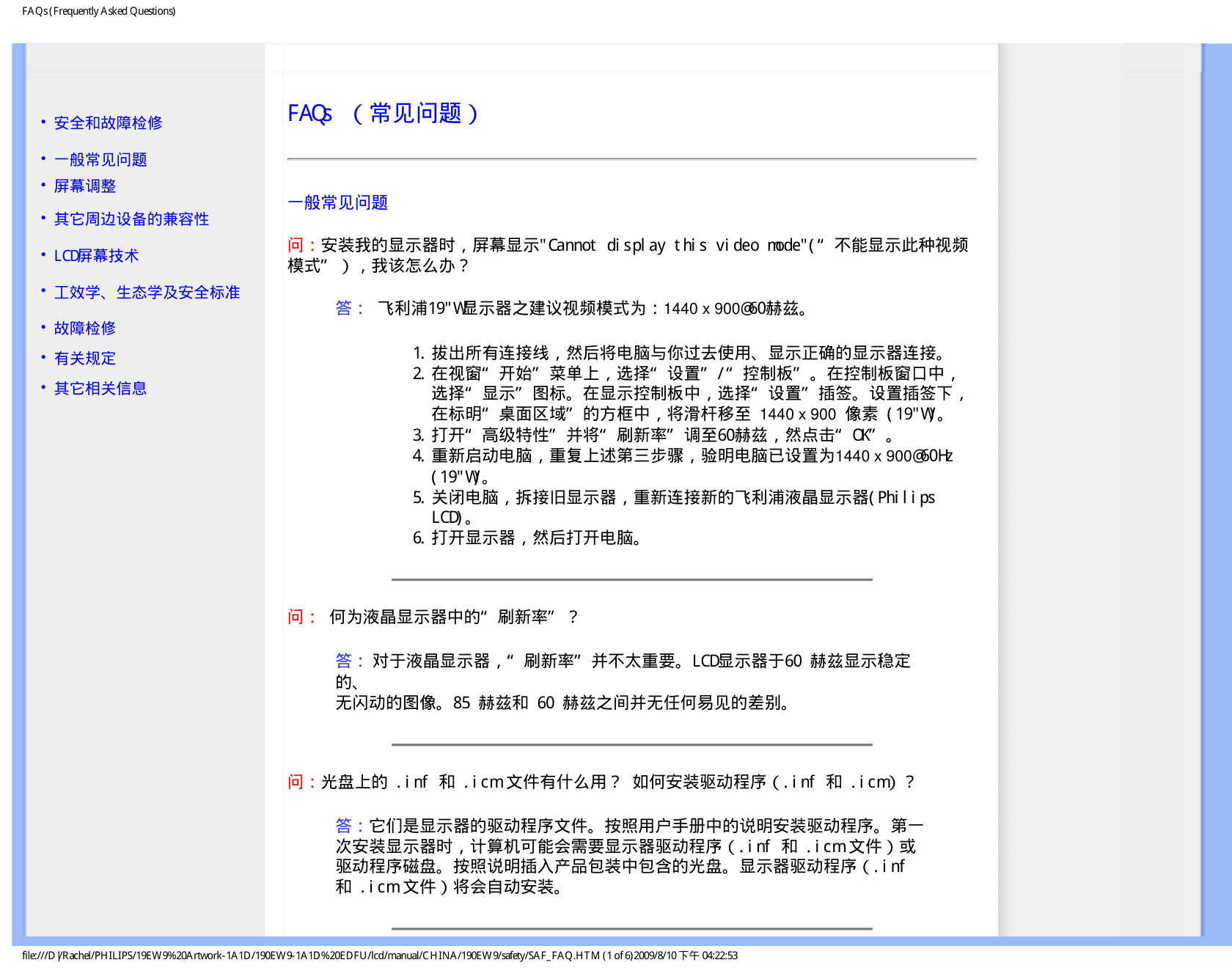Click step 6 打开显示器，然后打开电脑
1232x968 pixels.
pos(535,538)
